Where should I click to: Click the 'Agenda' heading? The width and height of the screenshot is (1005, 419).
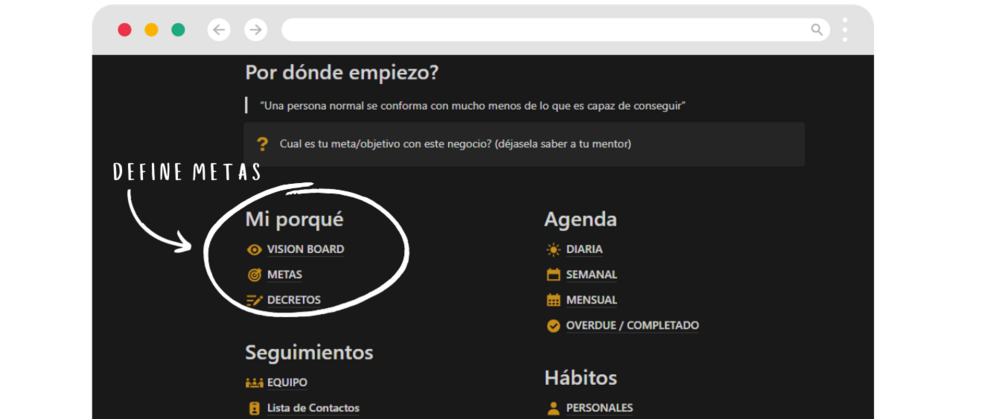tap(581, 220)
